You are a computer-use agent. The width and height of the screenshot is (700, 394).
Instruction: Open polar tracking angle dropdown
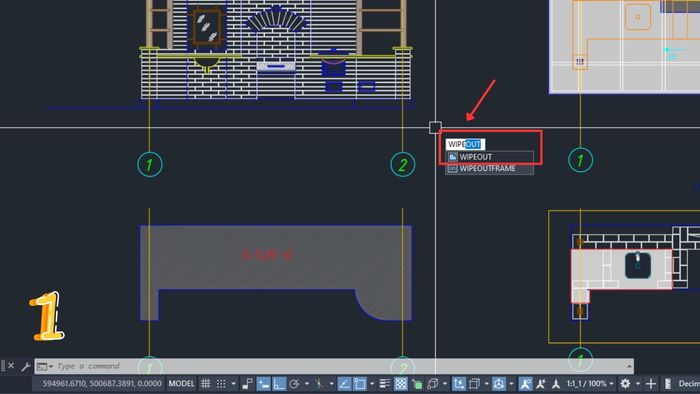pos(307,384)
